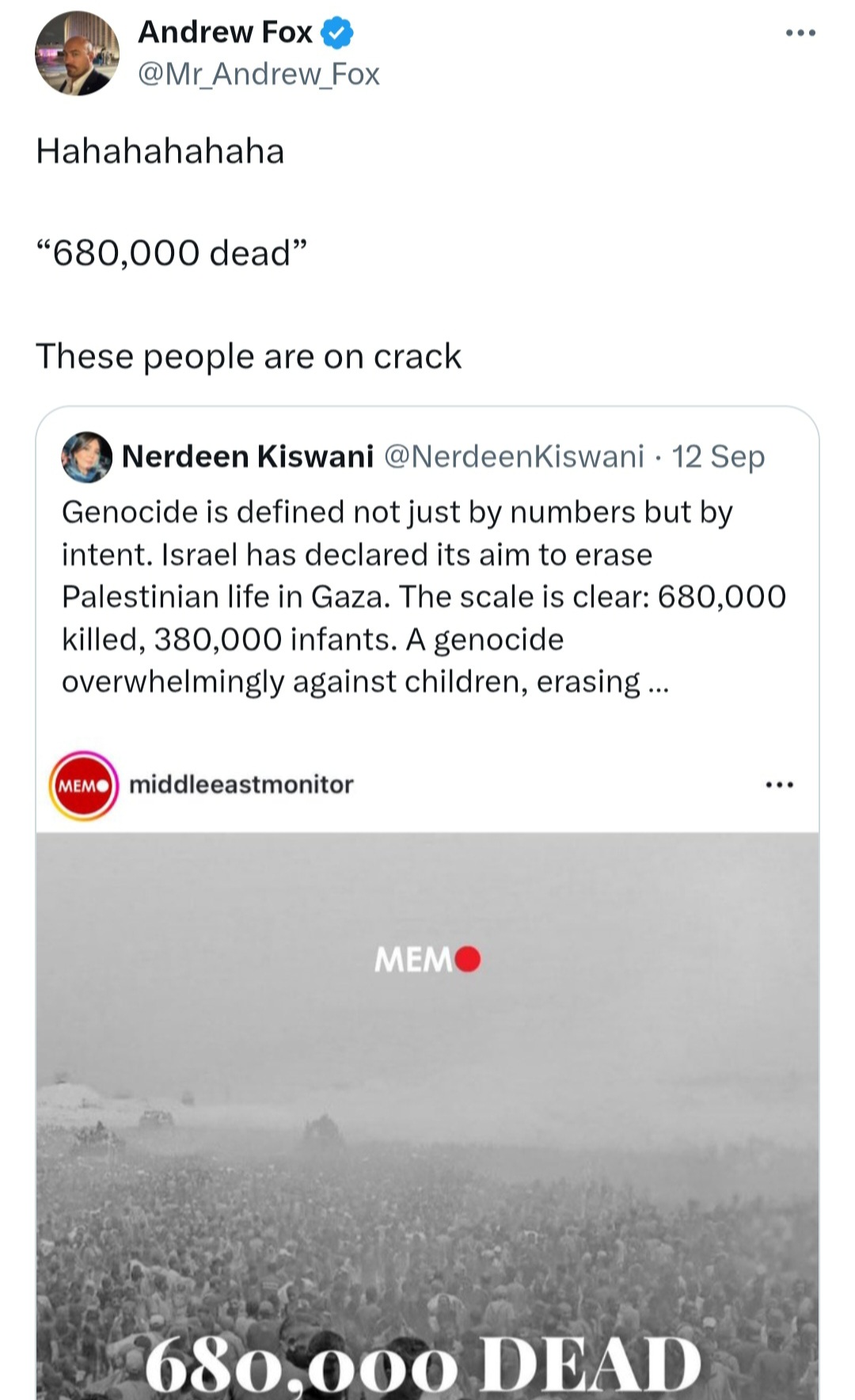This screenshot has height=1400, width=855.
Task: Click the blue verified badge
Action: point(336,32)
